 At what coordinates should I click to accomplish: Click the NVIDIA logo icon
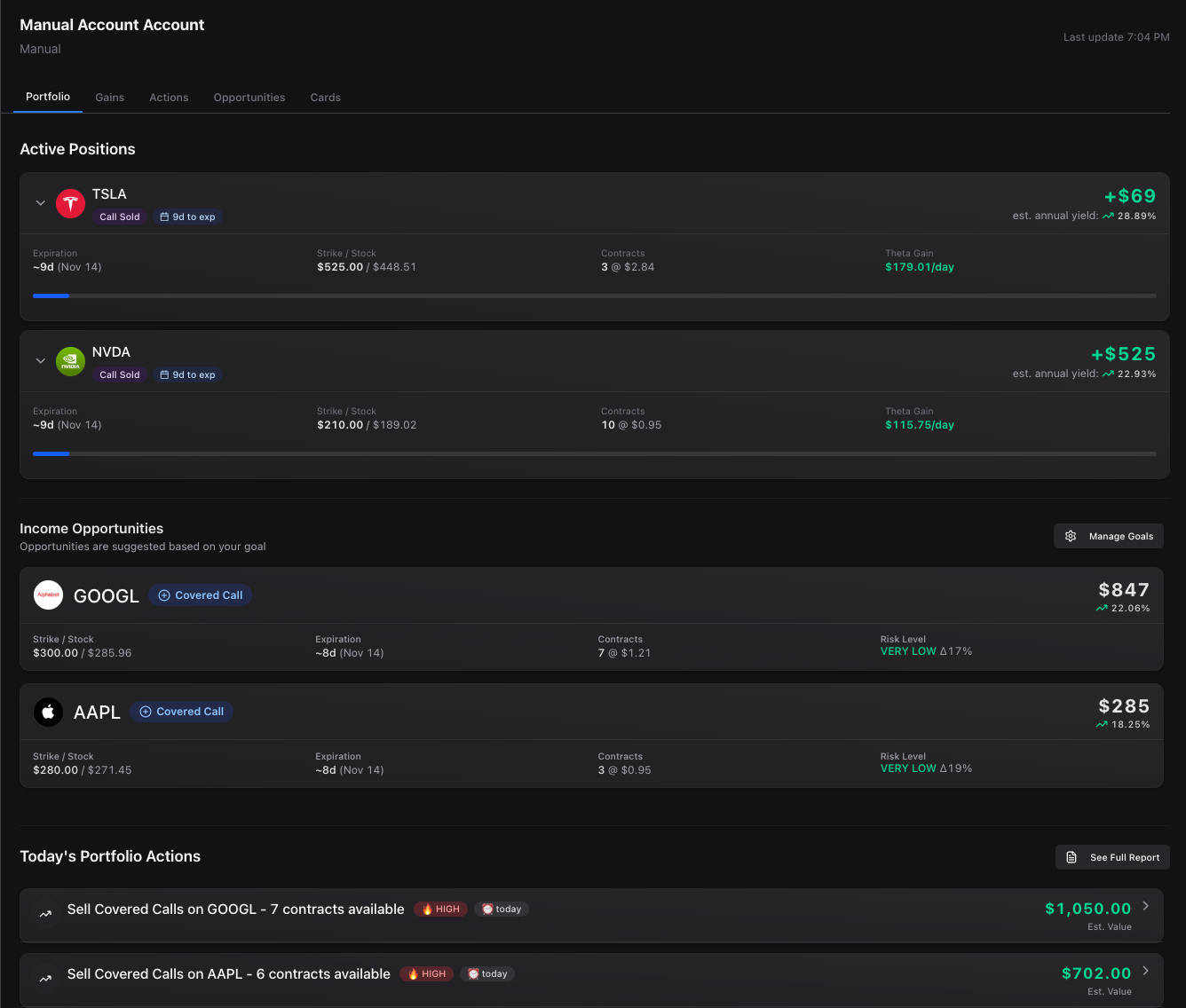pyautogui.click(x=70, y=361)
